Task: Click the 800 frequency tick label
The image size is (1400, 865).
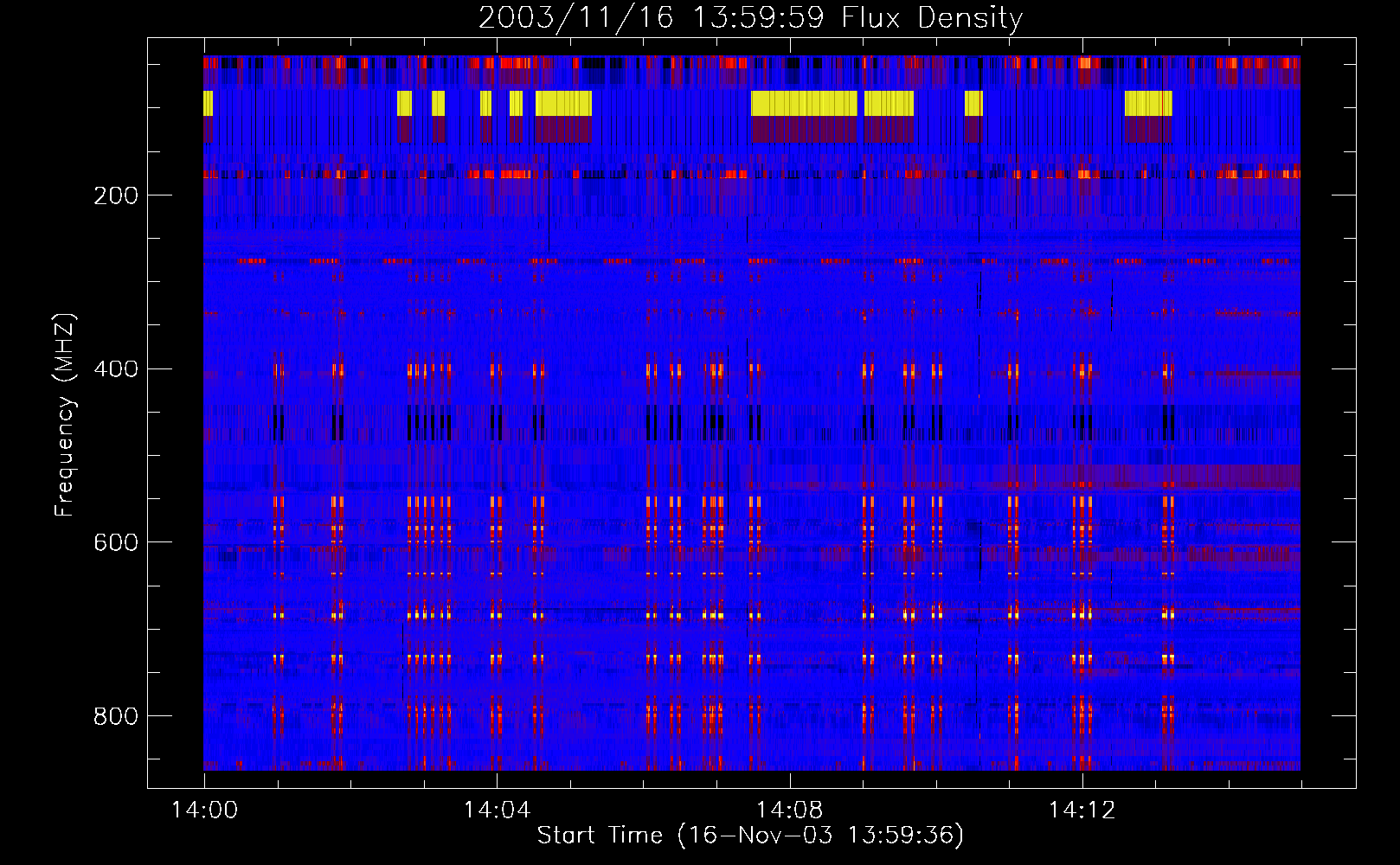Action: coord(116,716)
